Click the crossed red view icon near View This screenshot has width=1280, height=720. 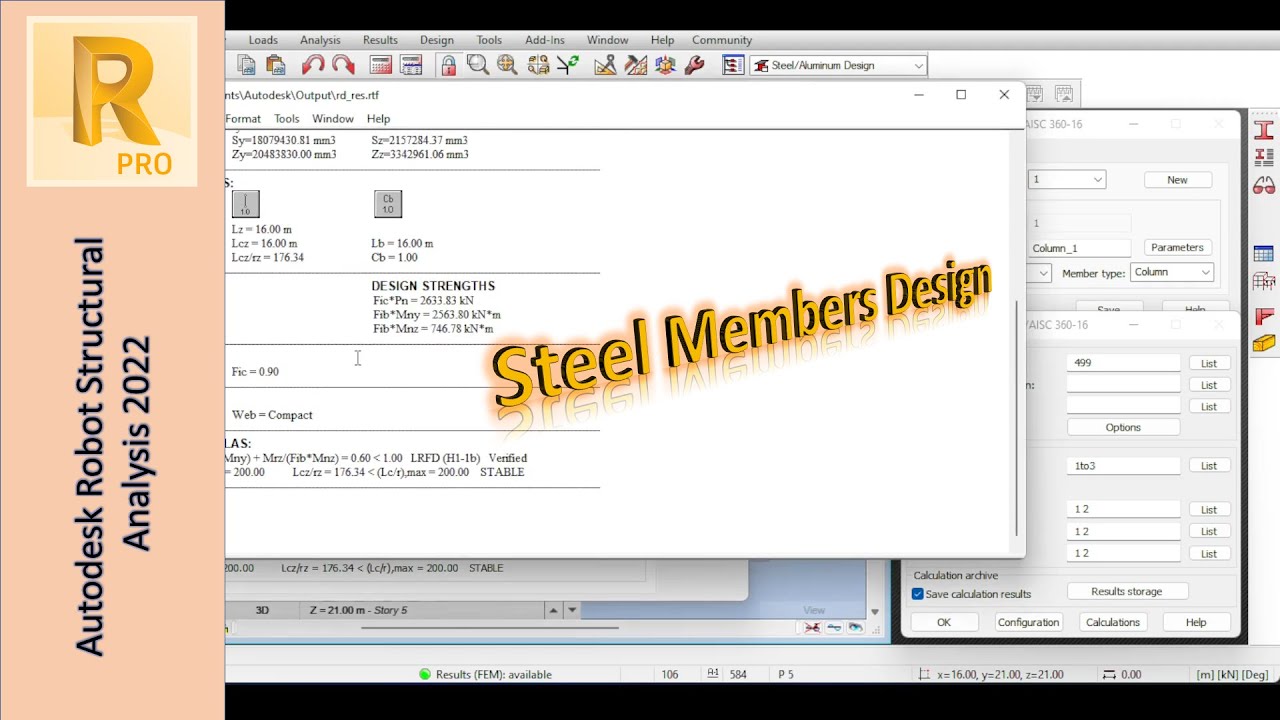812,628
